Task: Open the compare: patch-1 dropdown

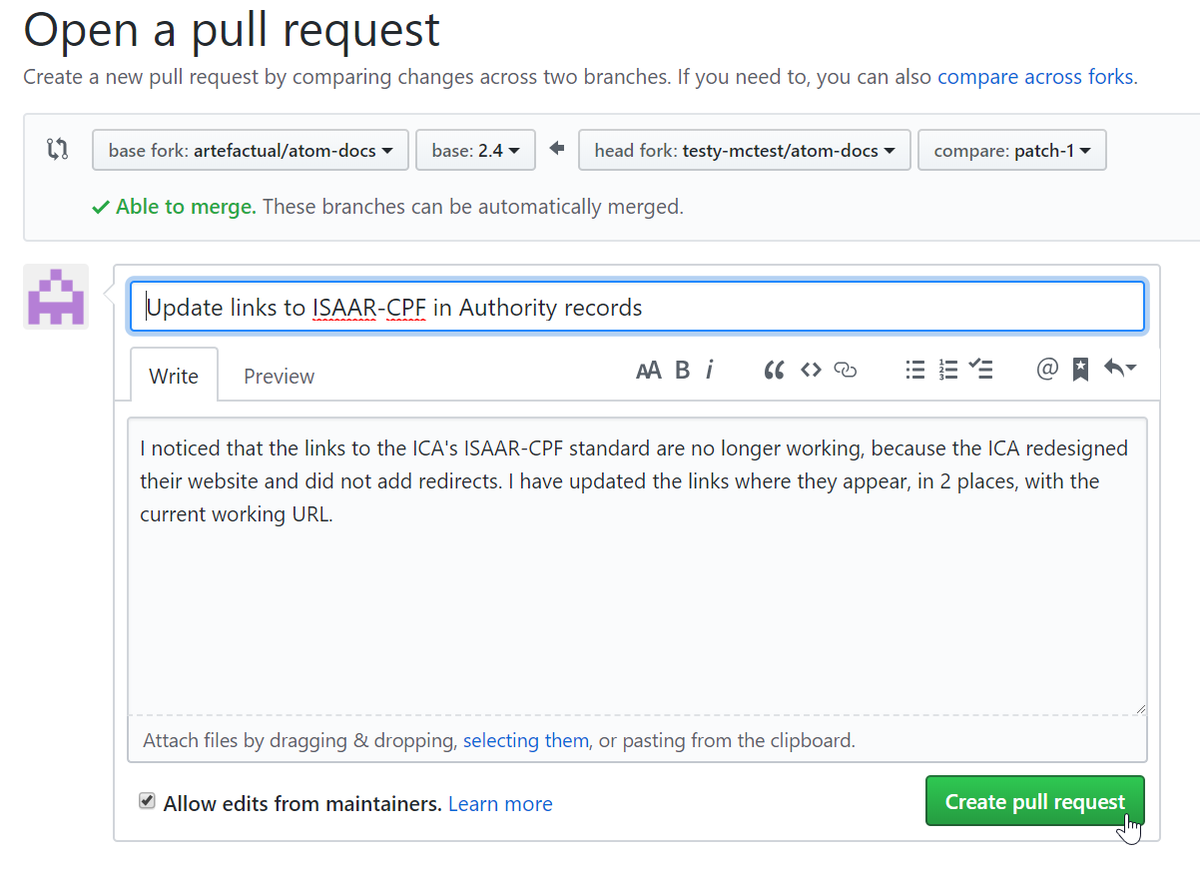Action: coord(1011,150)
